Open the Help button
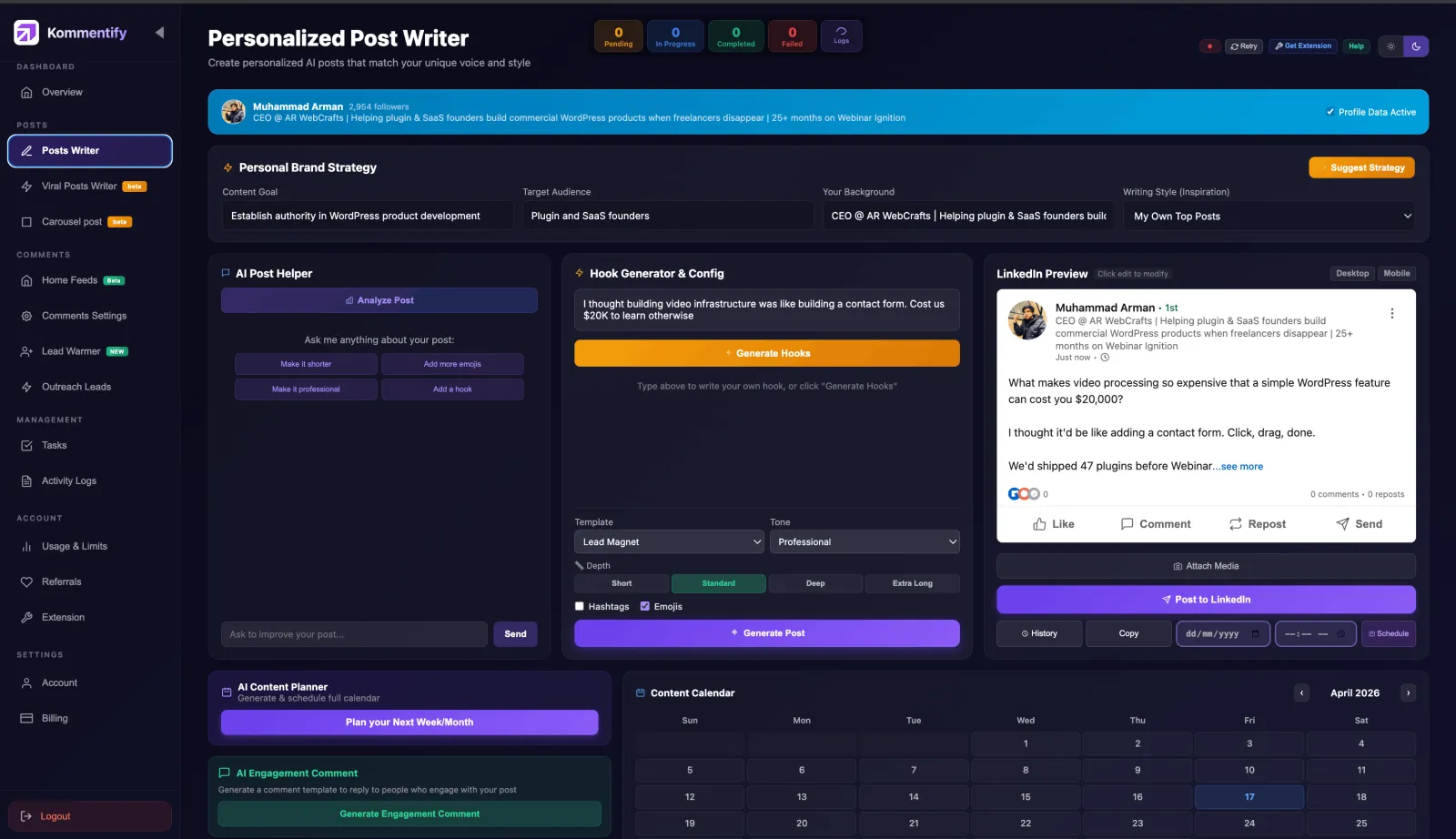The width and height of the screenshot is (1456, 839). (x=1356, y=46)
